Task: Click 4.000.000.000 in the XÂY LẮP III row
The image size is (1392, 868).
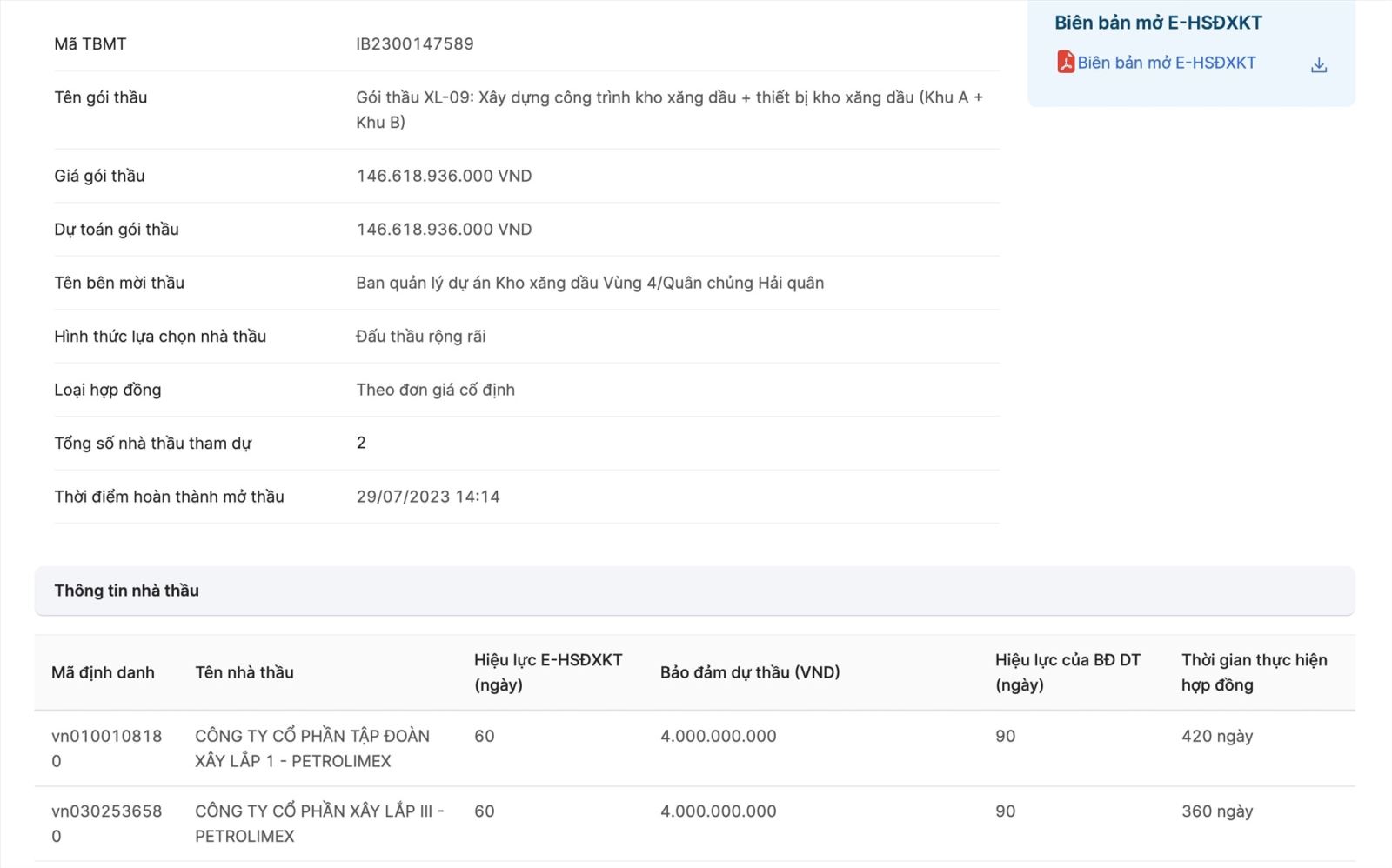Action: point(719,811)
